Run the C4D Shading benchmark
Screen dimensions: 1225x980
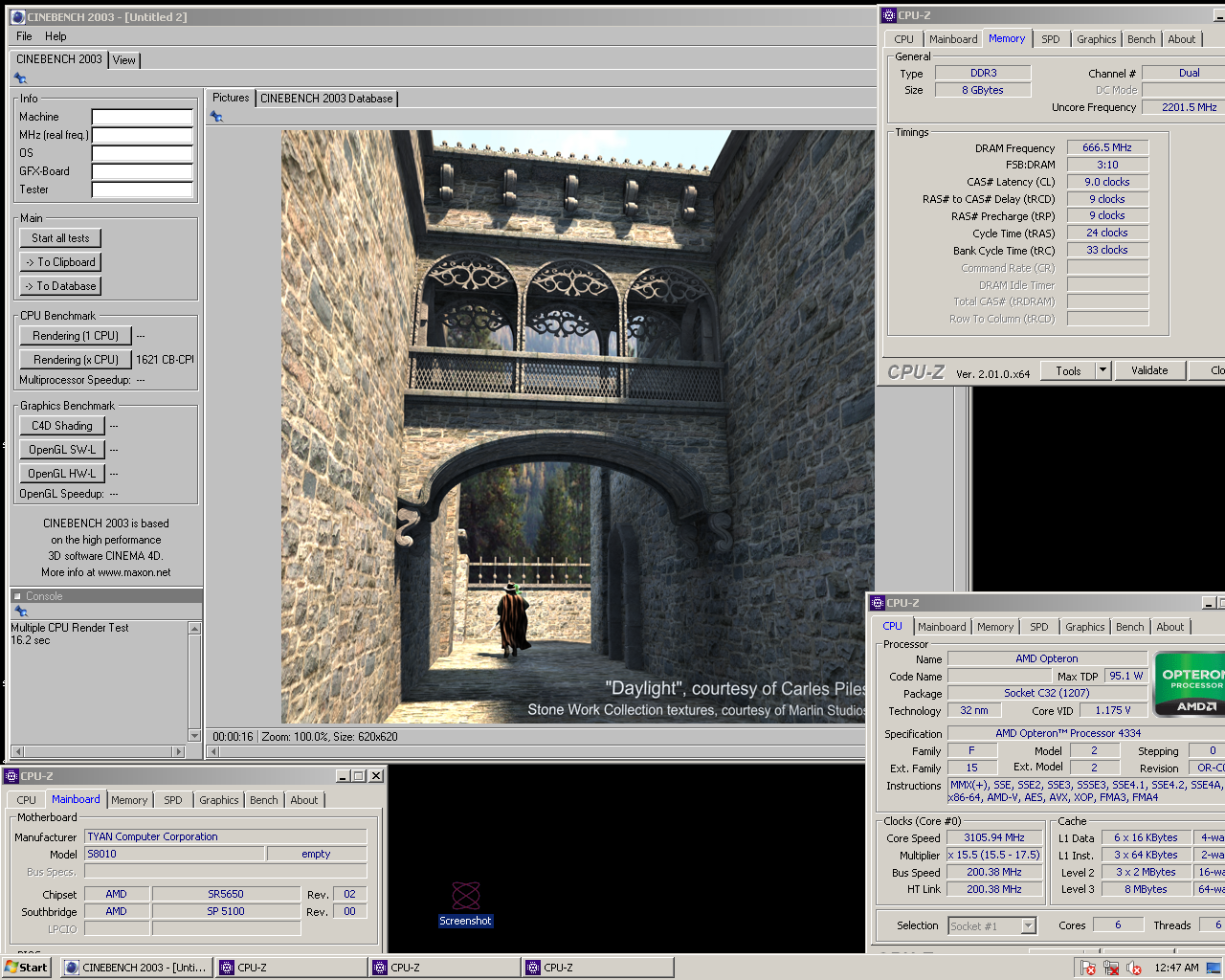click(x=62, y=426)
